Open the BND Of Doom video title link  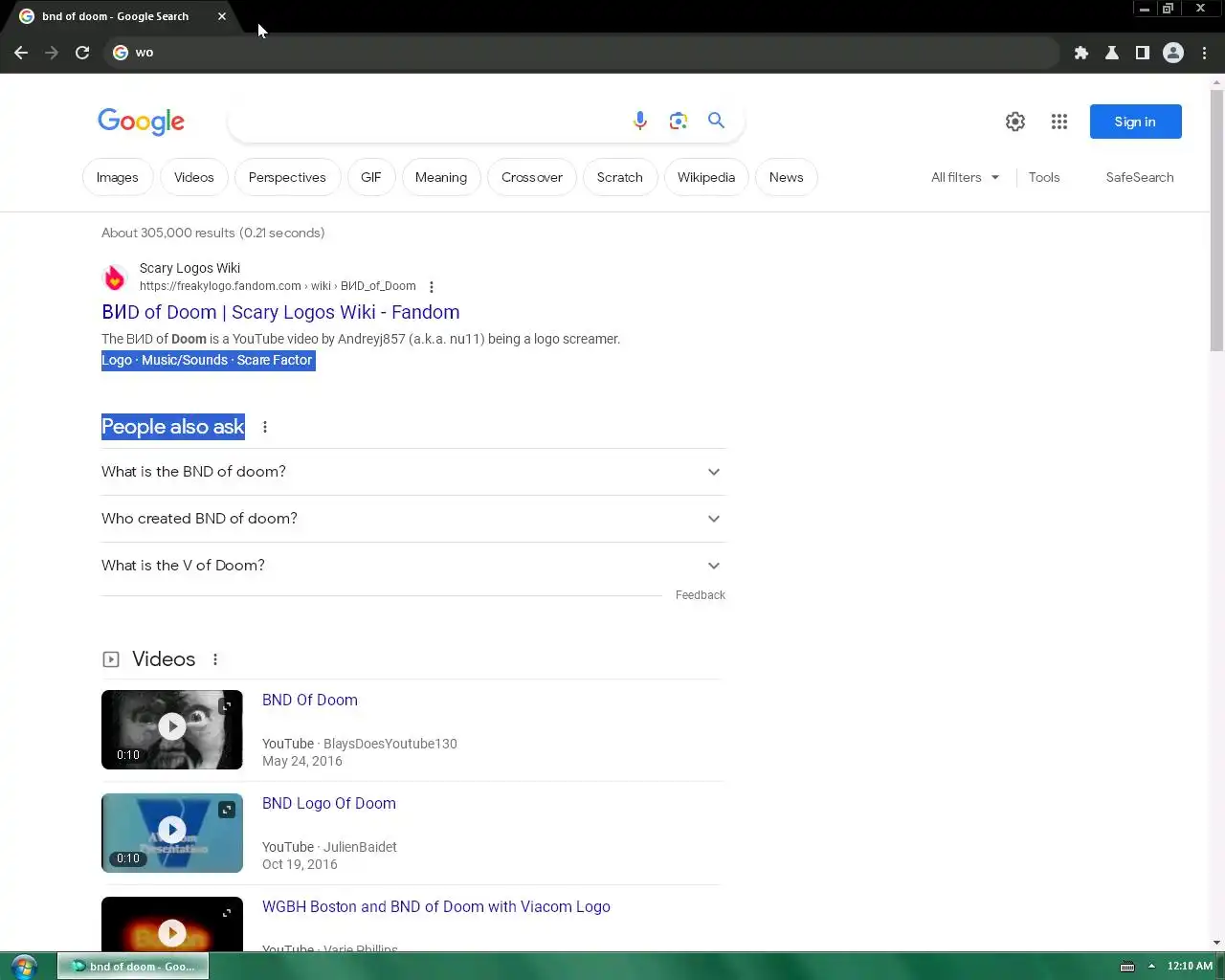(x=310, y=700)
